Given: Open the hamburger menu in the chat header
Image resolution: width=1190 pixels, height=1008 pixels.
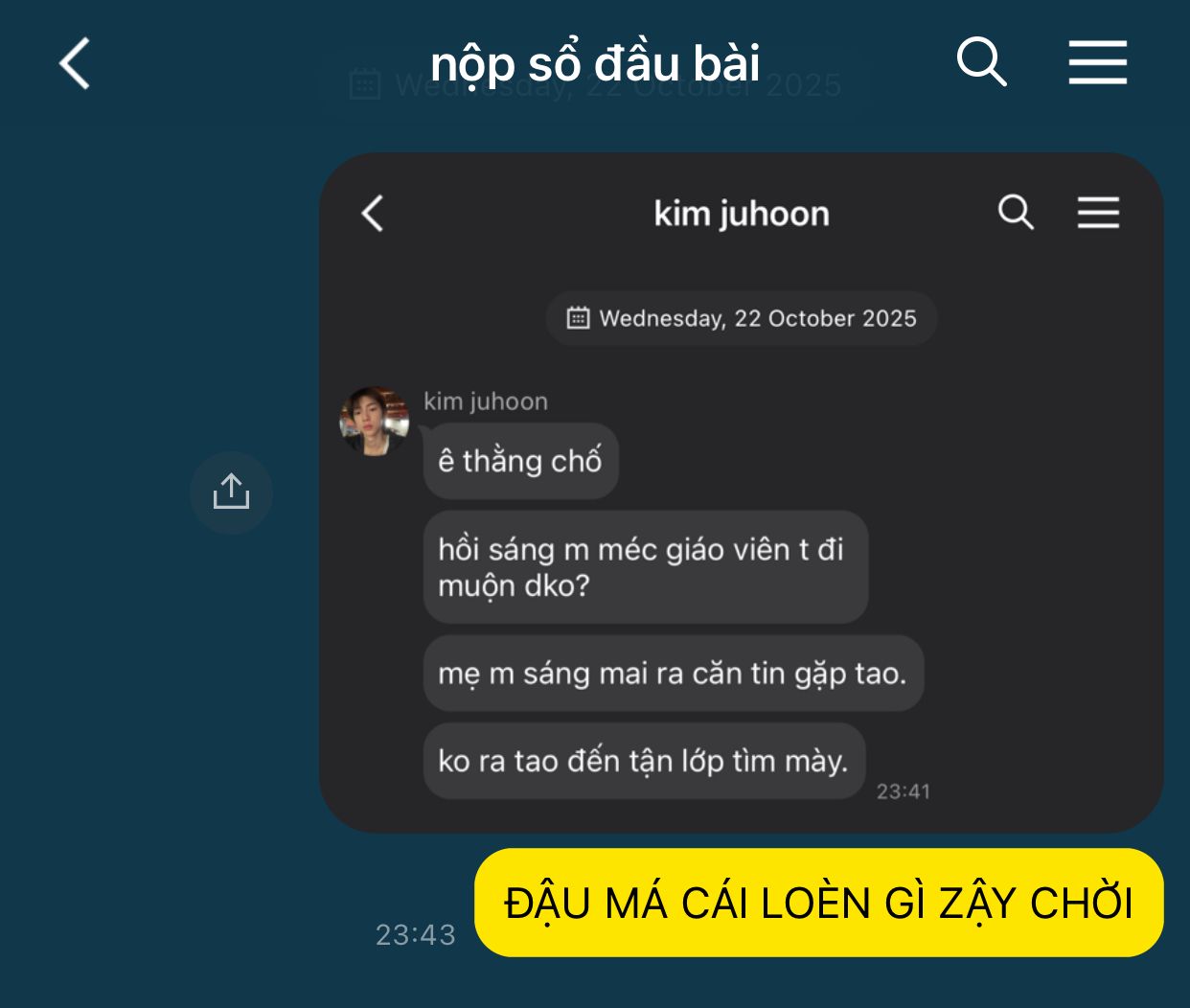Looking at the screenshot, I should [x=1098, y=62].
